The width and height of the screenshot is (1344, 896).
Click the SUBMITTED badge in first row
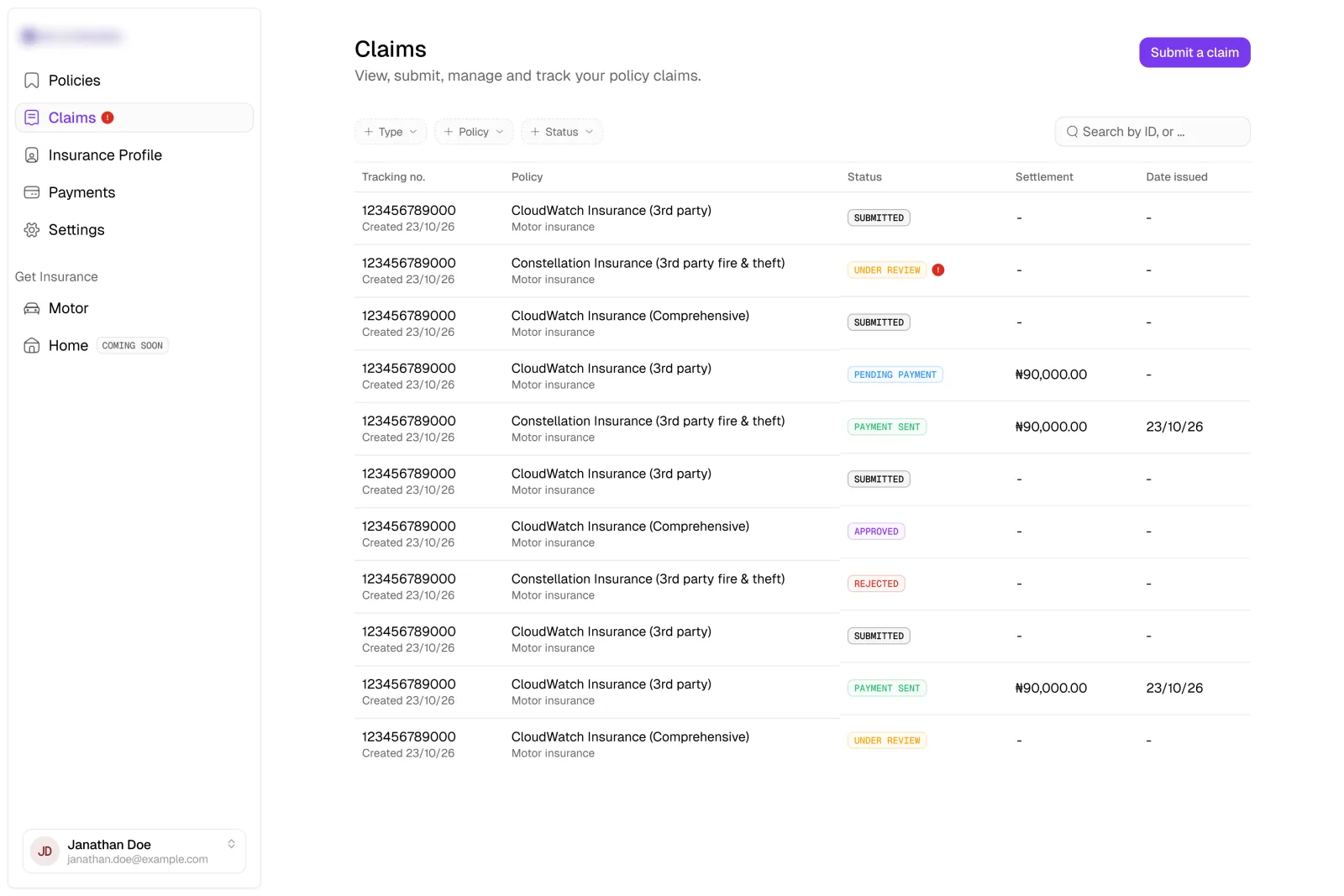[879, 218]
